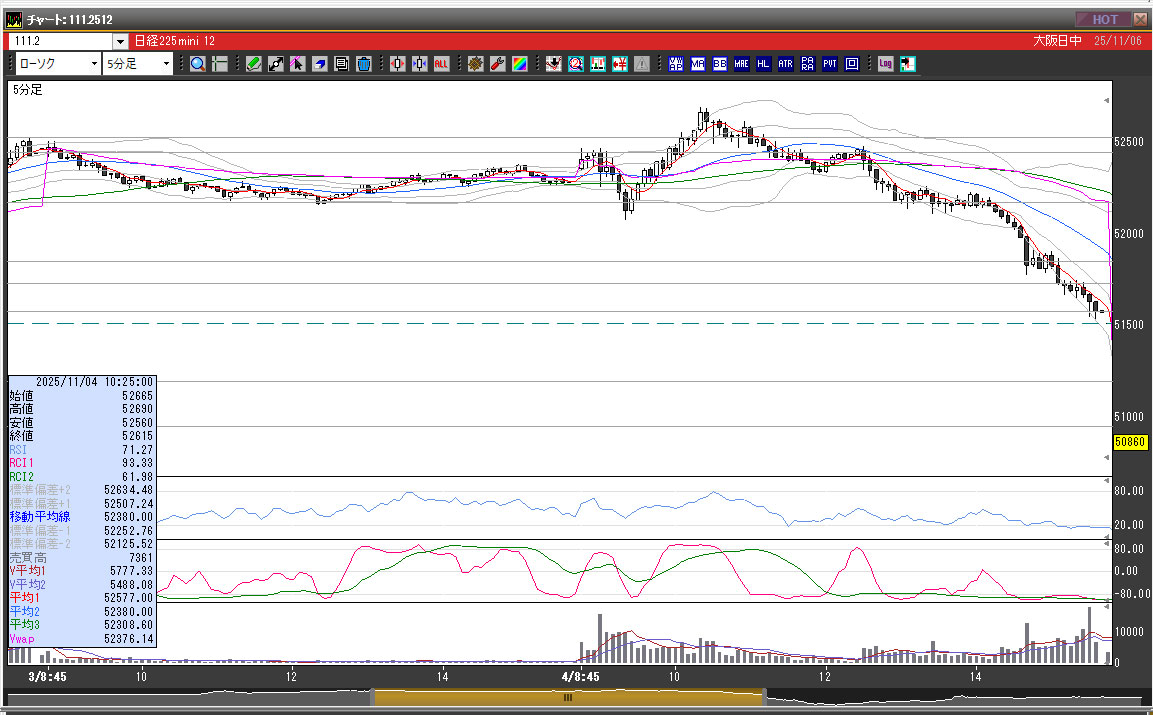Enable the Log scale display

pyautogui.click(x=886, y=64)
